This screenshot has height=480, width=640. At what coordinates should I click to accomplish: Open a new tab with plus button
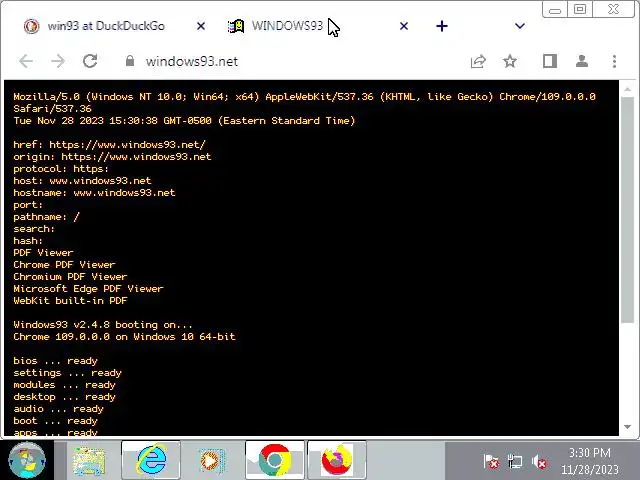coord(442,26)
